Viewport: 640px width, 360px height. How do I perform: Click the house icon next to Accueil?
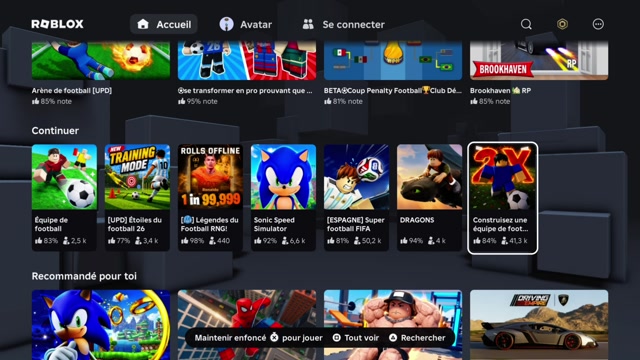143,24
